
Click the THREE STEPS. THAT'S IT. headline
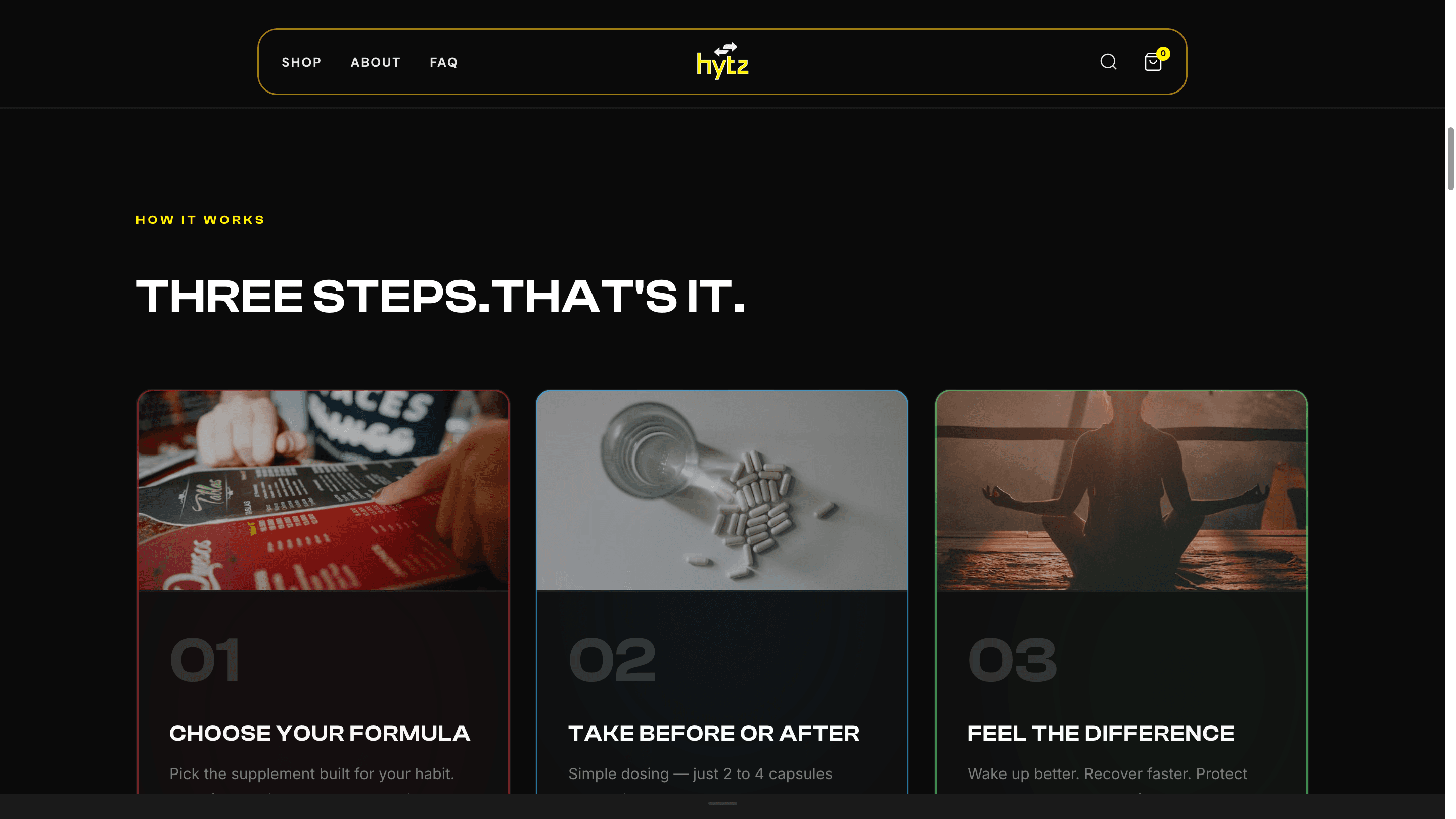440,296
